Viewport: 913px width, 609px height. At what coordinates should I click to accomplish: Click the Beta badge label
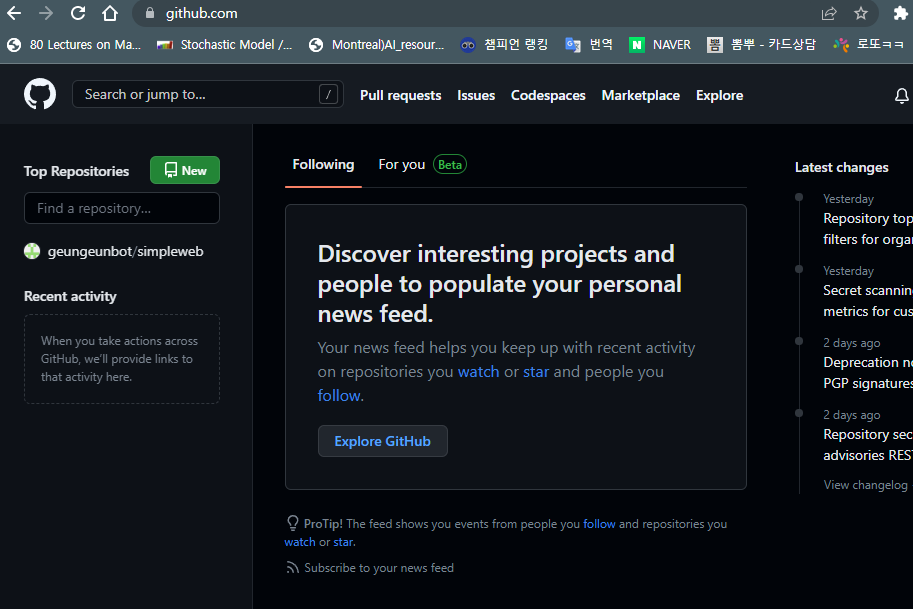coord(450,165)
